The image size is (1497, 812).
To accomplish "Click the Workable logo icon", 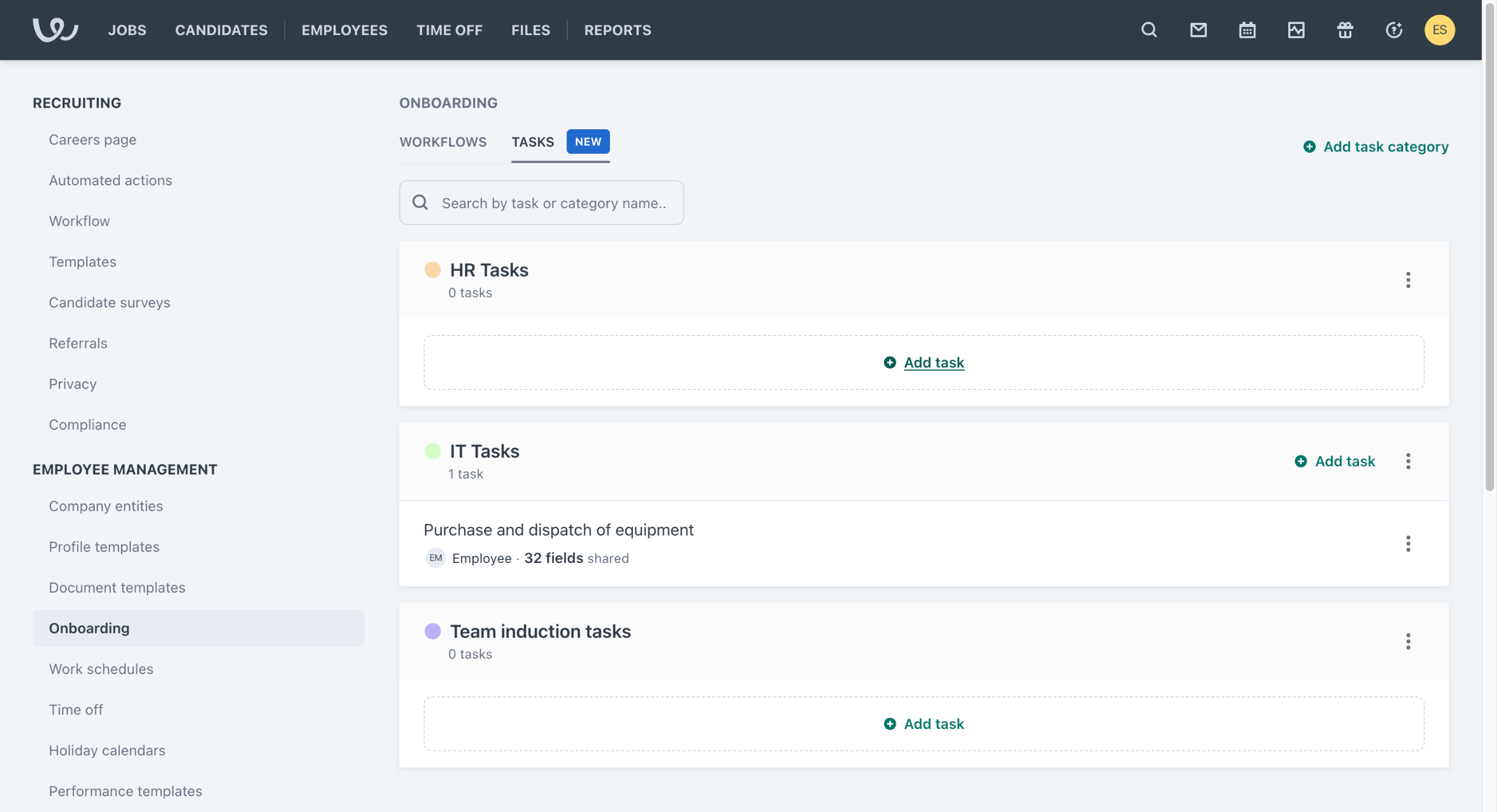I will (x=55, y=30).
